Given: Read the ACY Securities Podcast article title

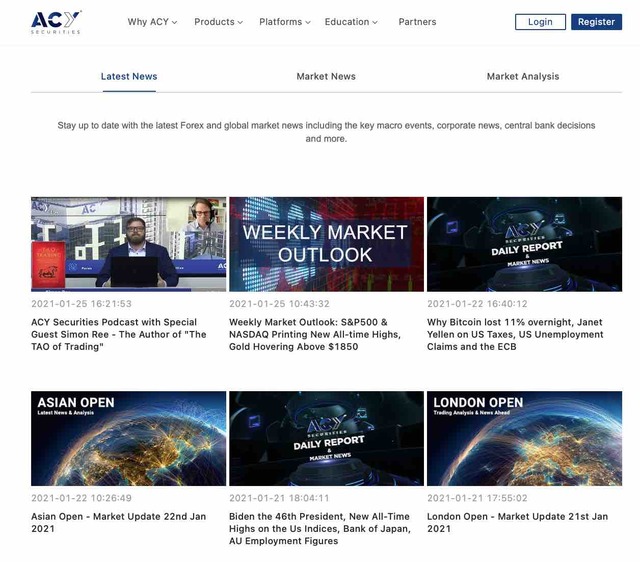Looking at the screenshot, I should [x=119, y=334].
